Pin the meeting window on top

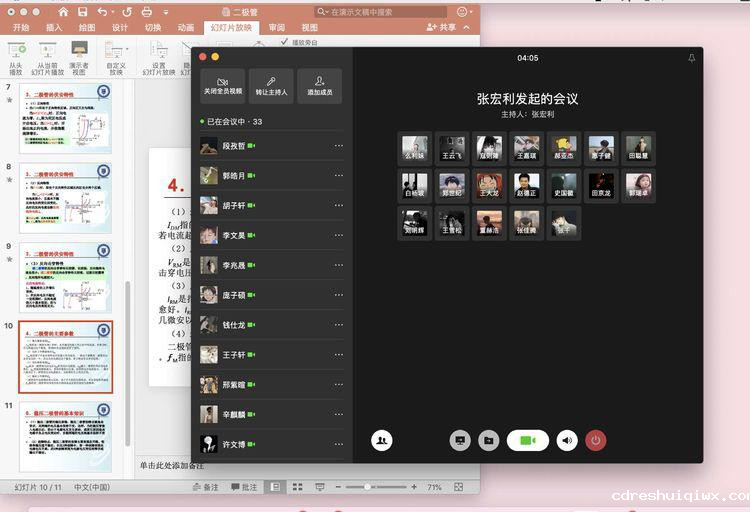pyautogui.click(x=691, y=58)
